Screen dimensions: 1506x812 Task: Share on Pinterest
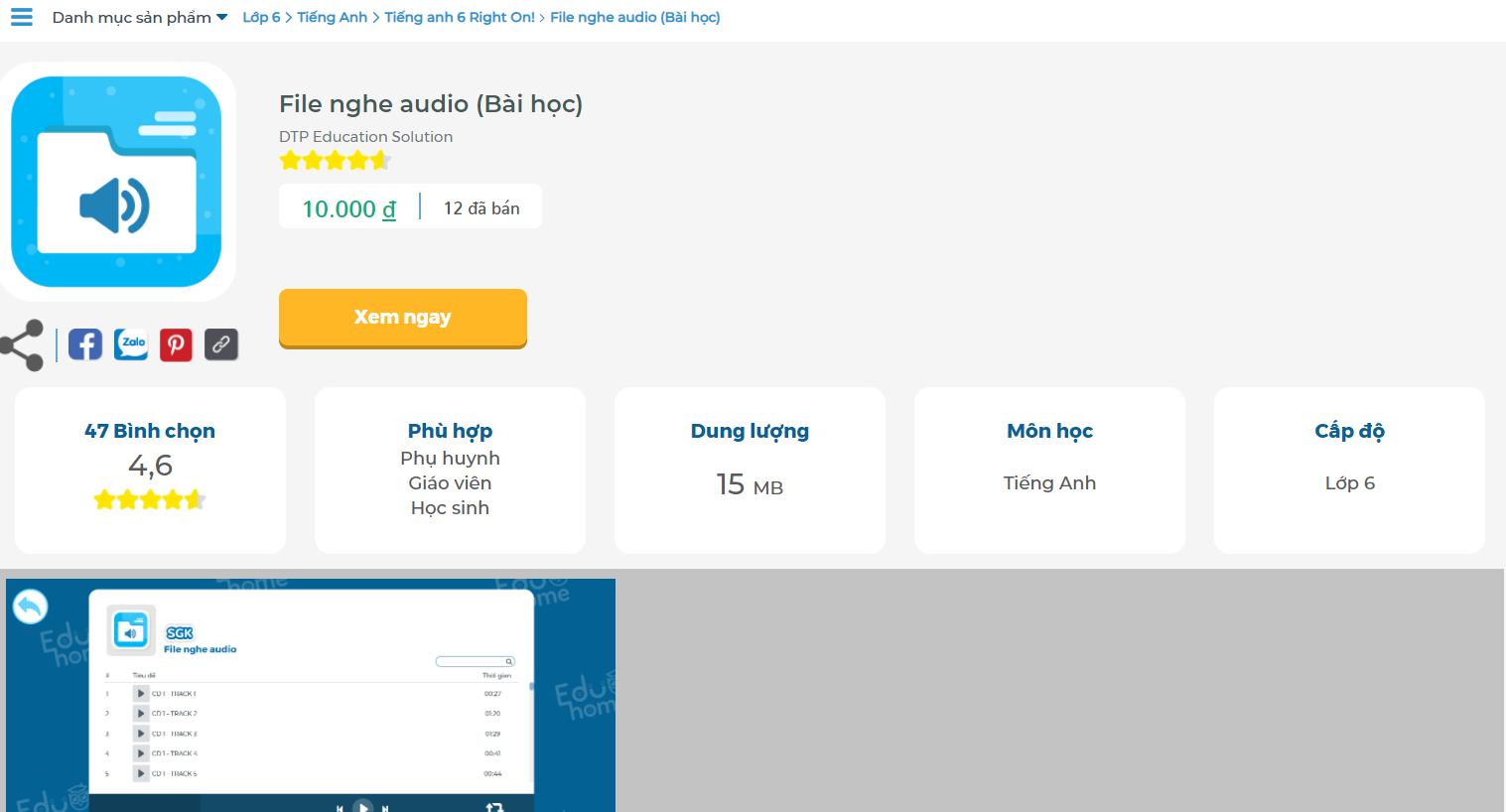(176, 344)
